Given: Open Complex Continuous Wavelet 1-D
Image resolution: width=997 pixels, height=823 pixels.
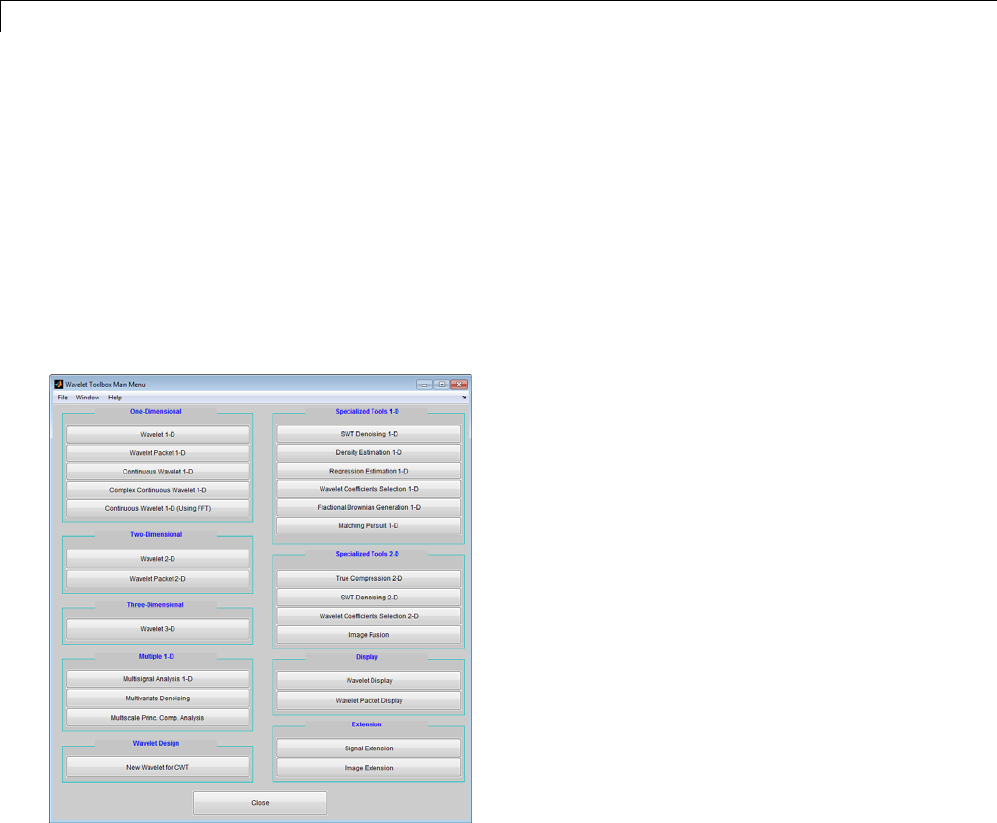Looking at the screenshot, I should 158,490.
